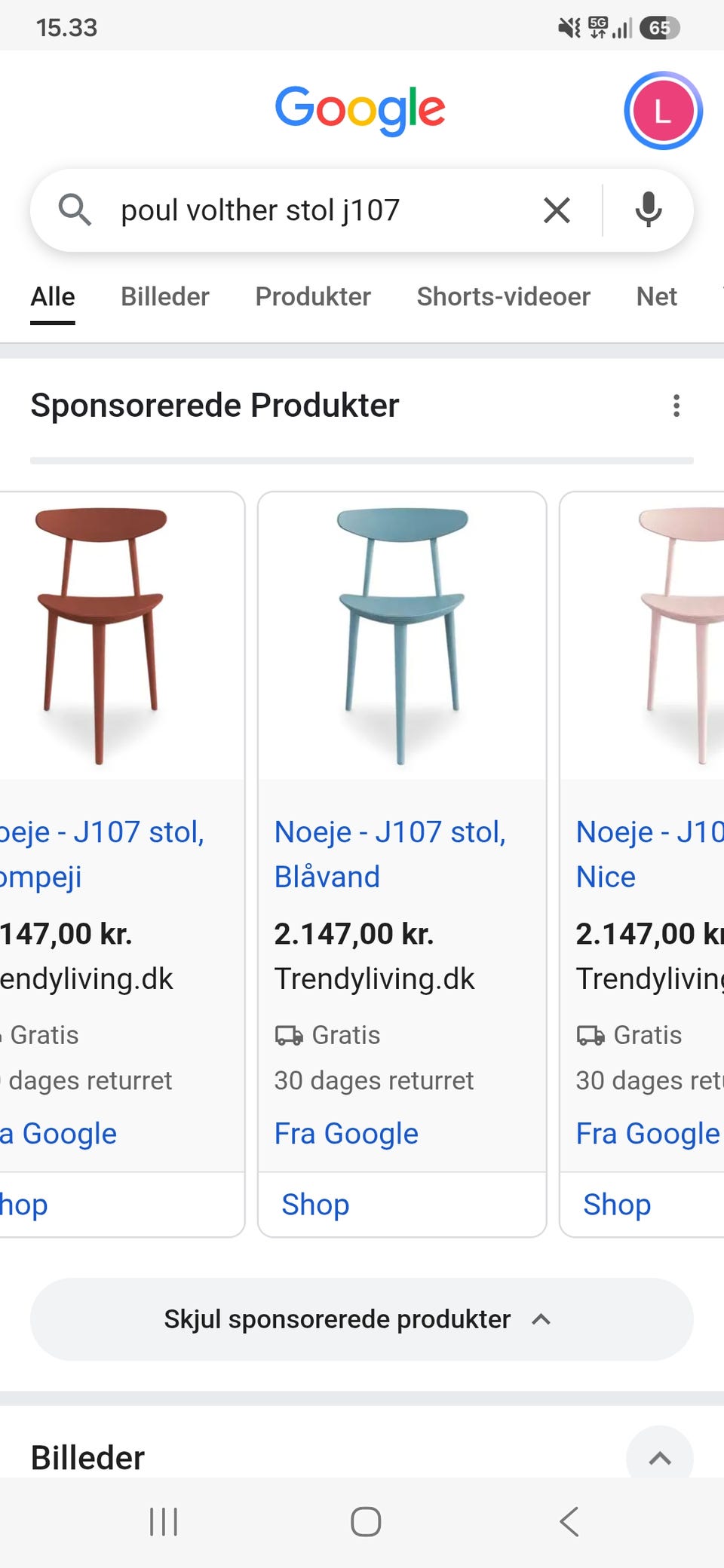
Task: Open the Noeje J107 stol Blåvand link
Action: [390, 854]
